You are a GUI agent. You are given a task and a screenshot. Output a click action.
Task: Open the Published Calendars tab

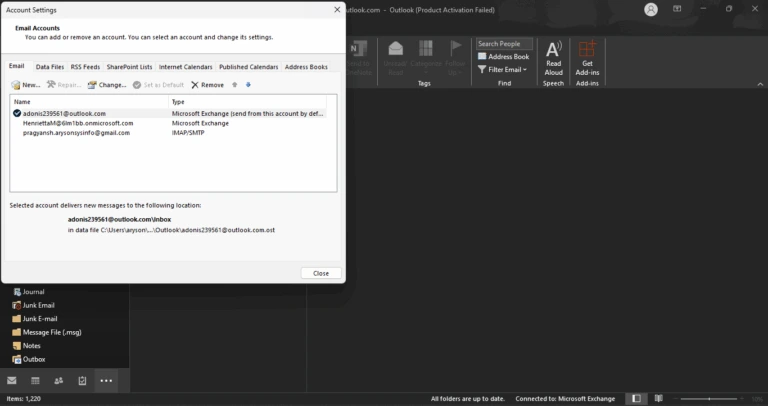click(x=249, y=67)
